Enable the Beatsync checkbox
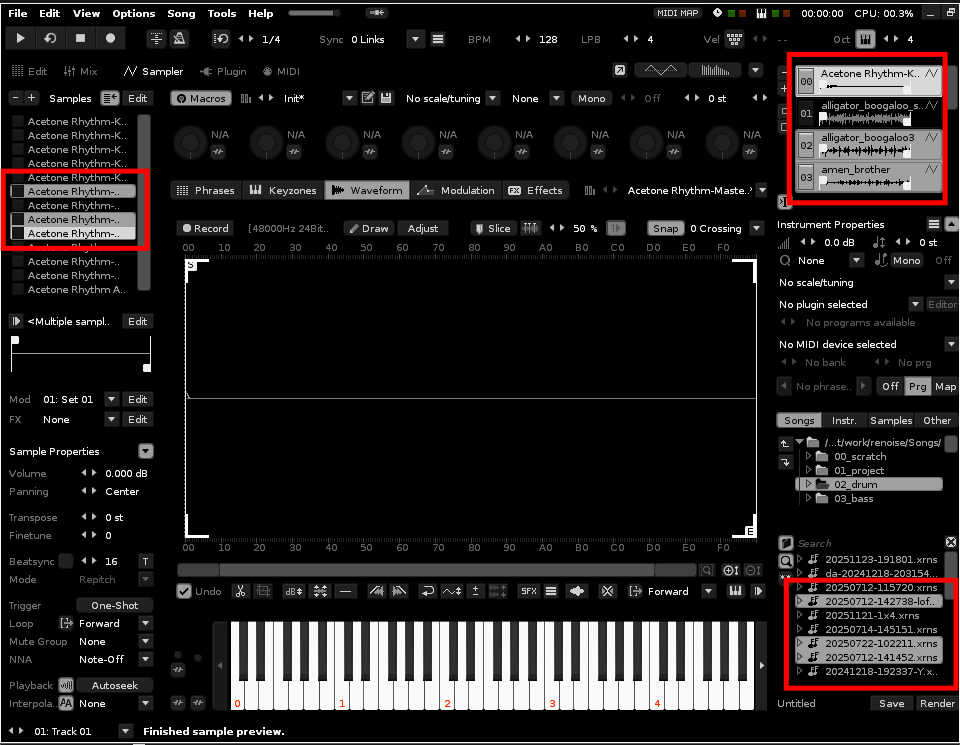This screenshot has height=745, width=960. [x=66, y=561]
